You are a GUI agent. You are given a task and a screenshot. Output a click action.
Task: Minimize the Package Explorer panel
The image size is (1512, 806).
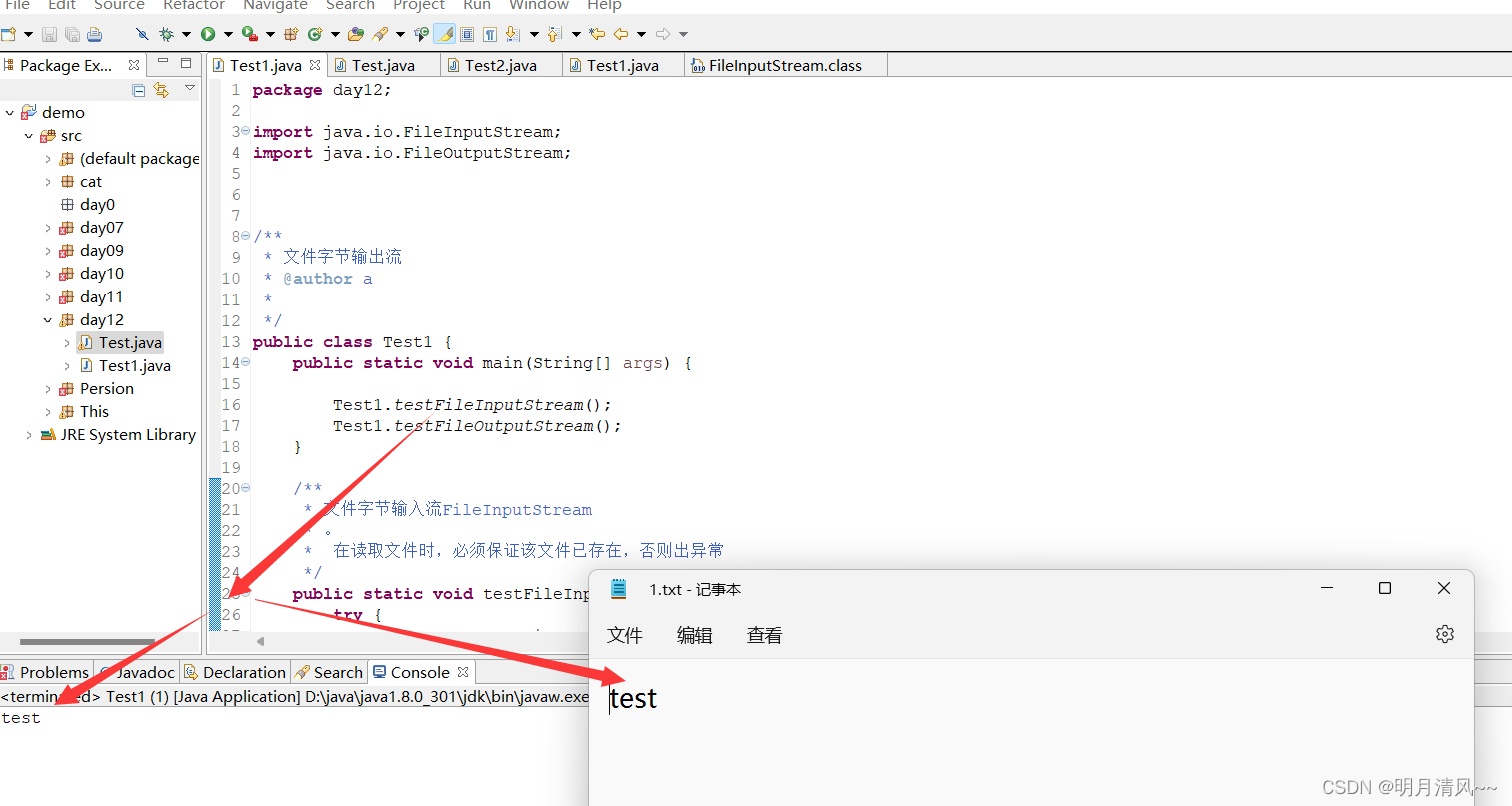(x=163, y=62)
